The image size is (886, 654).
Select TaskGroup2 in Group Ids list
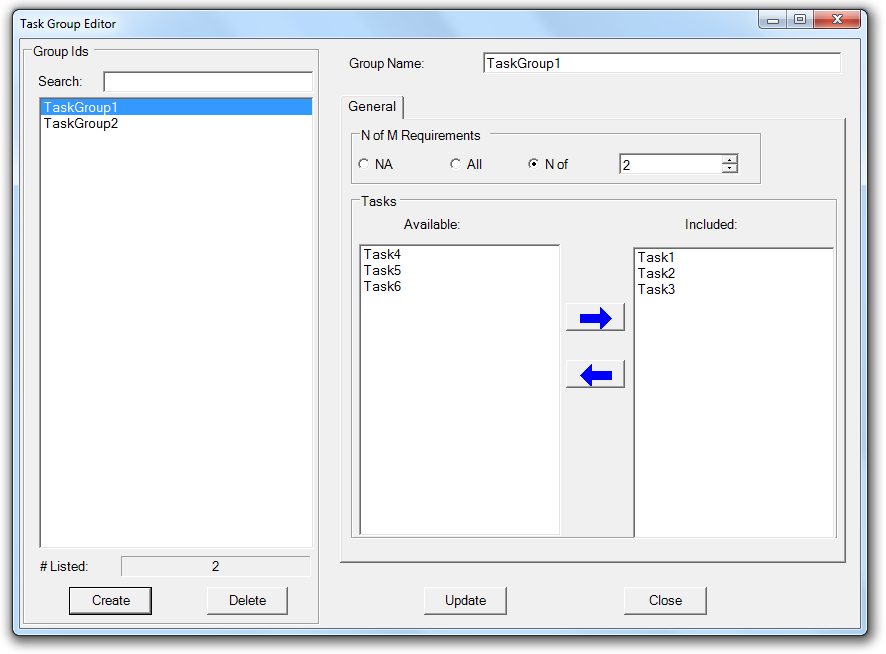click(x=81, y=124)
